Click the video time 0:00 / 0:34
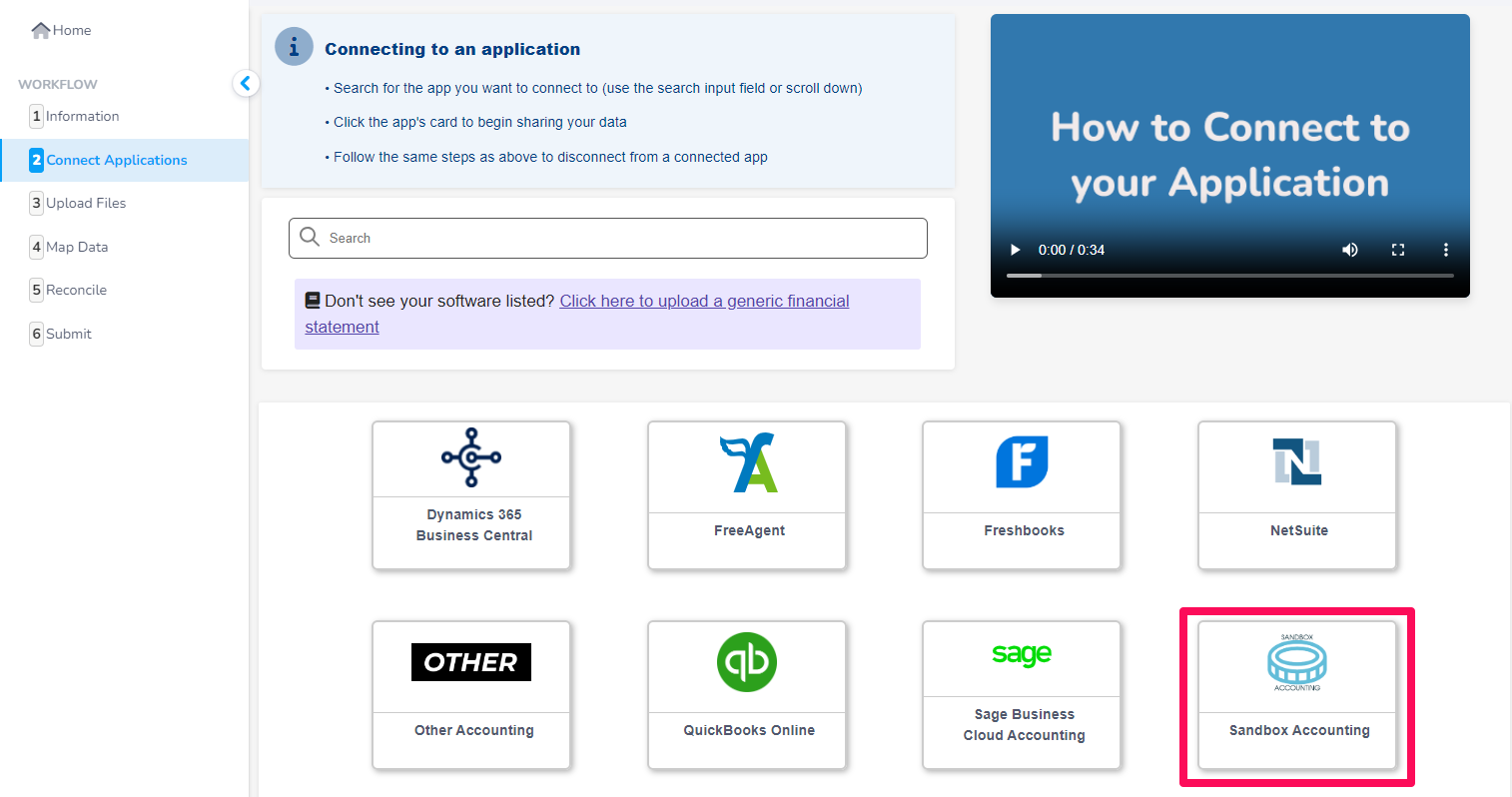Screen dimensions: 1512x797 [x=1072, y=250]
